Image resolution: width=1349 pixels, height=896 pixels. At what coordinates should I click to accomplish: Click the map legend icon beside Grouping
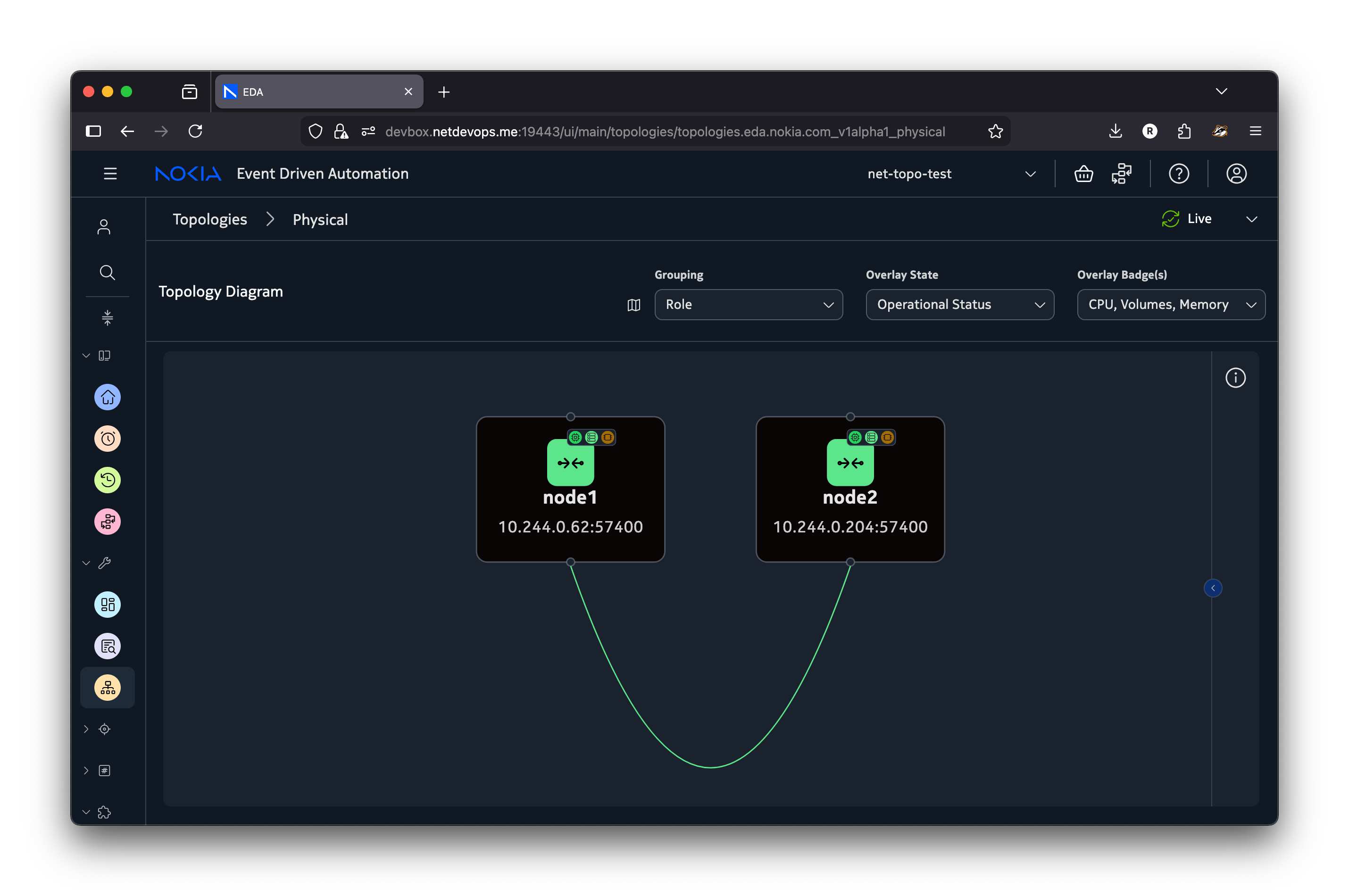(633, 305)
